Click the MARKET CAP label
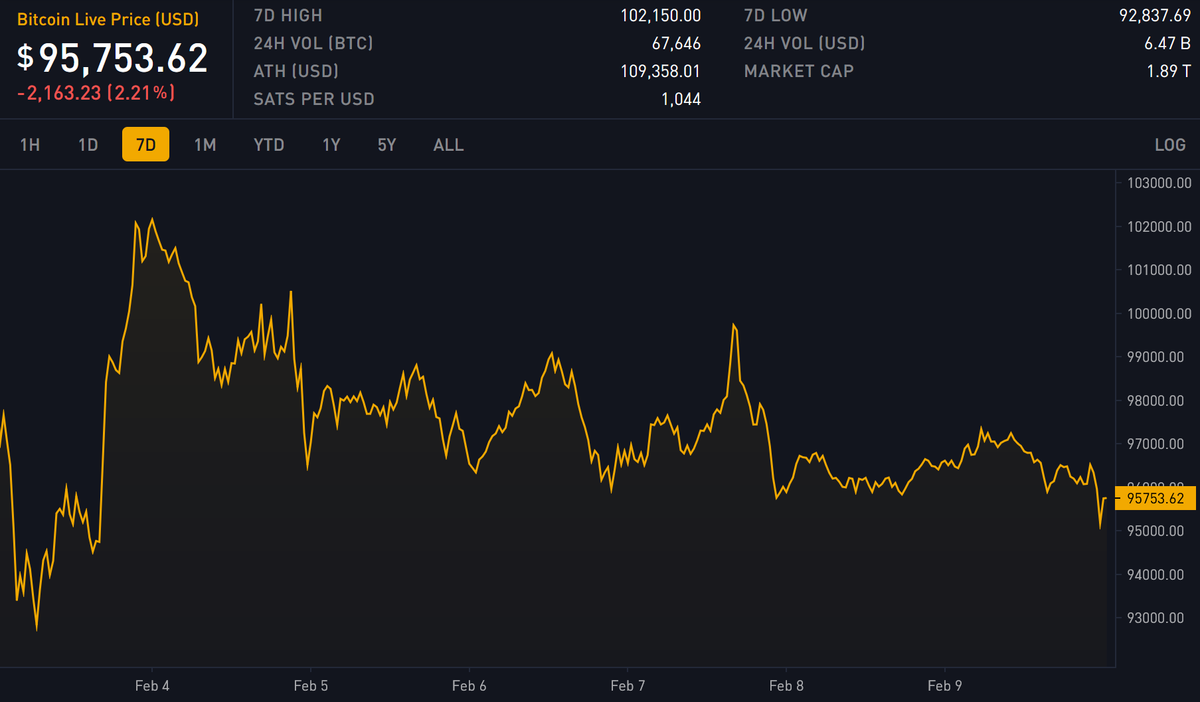 coord(799,72)
